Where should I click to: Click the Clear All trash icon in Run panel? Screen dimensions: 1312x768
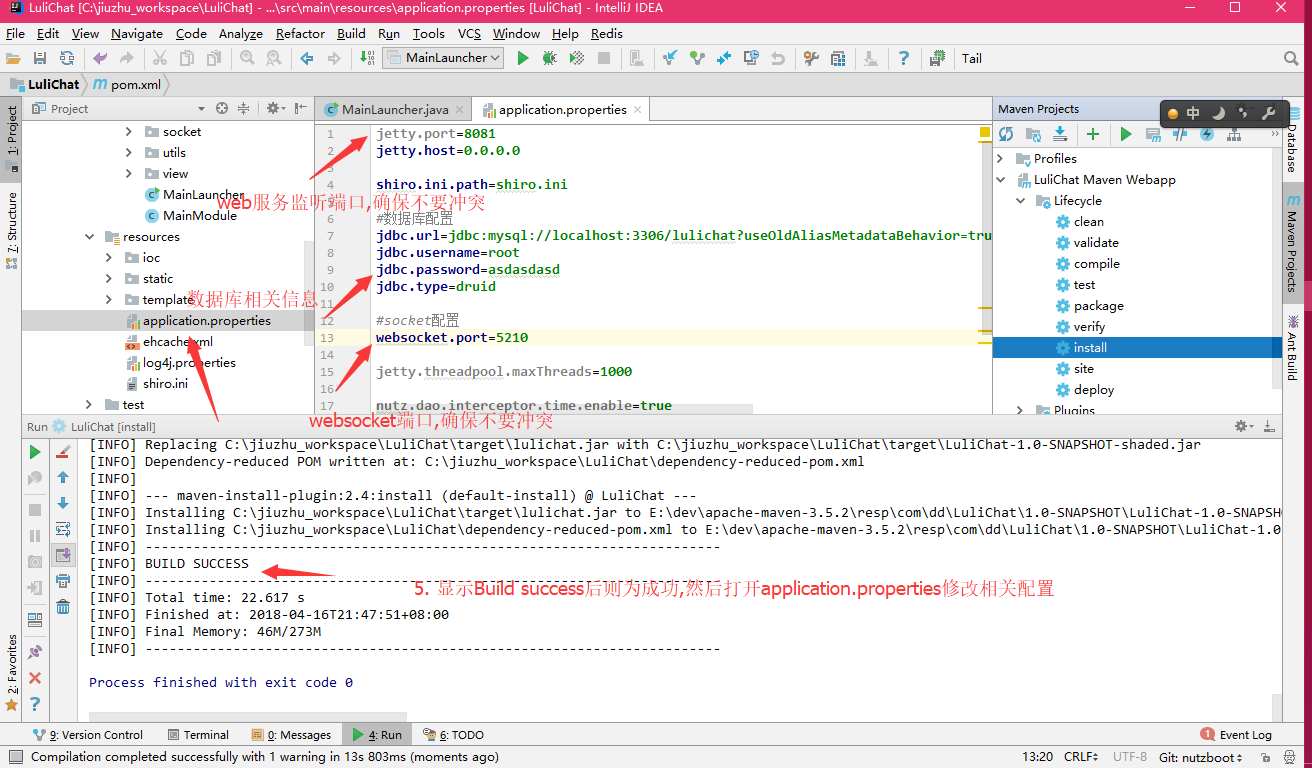(63, 606)
